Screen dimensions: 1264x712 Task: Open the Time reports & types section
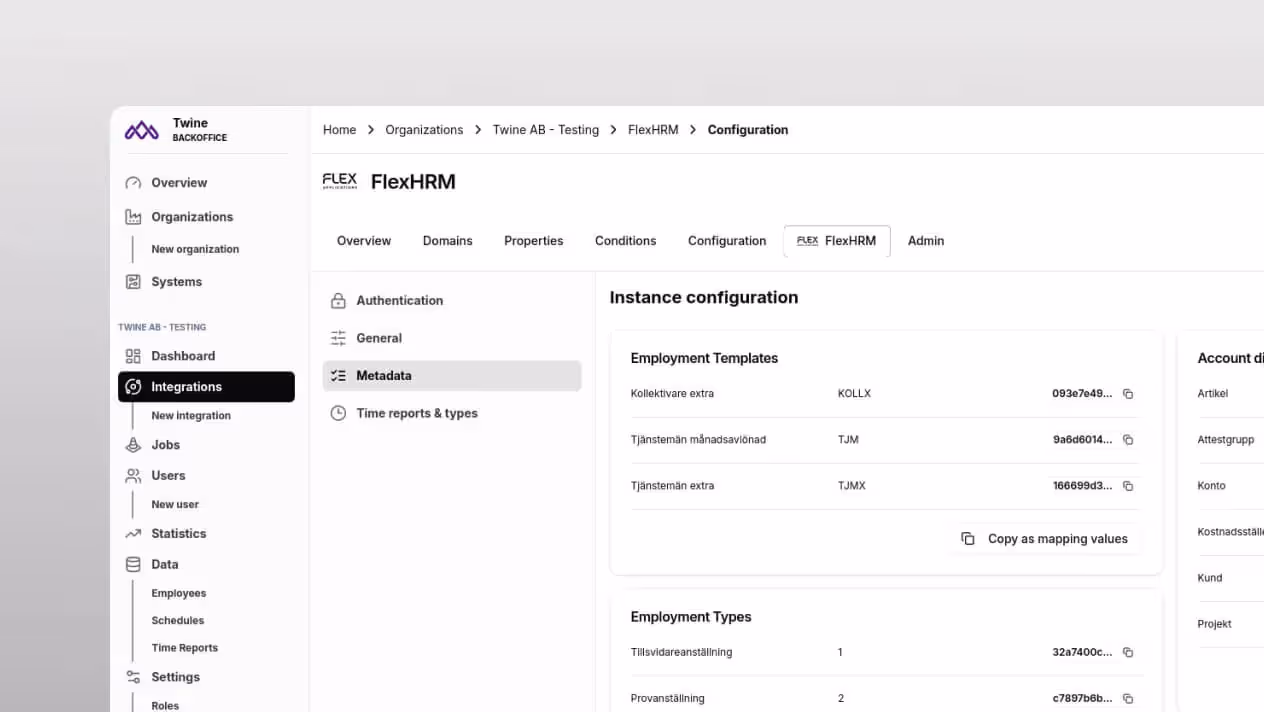(x=417, y=413)
